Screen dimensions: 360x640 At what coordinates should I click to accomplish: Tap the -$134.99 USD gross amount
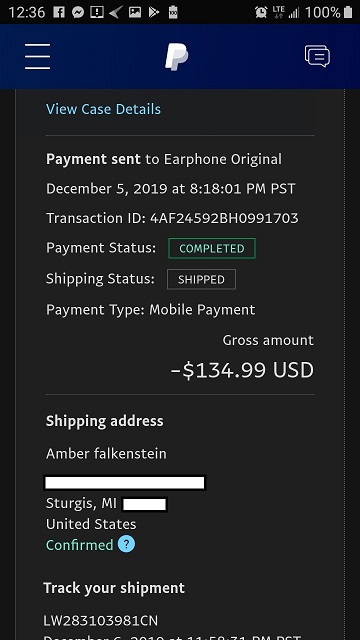tap(242, 370)
